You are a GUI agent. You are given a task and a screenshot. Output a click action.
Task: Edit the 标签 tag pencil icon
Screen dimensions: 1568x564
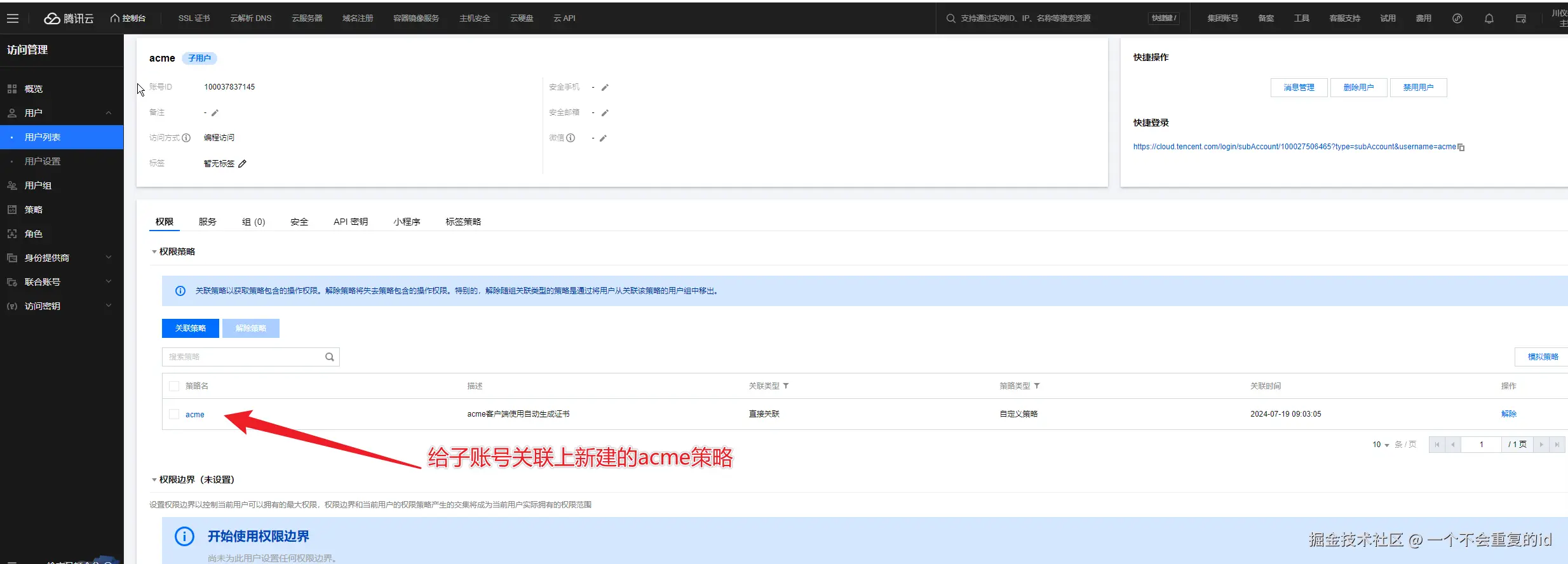pyautogui.click(x=242, y=164)
